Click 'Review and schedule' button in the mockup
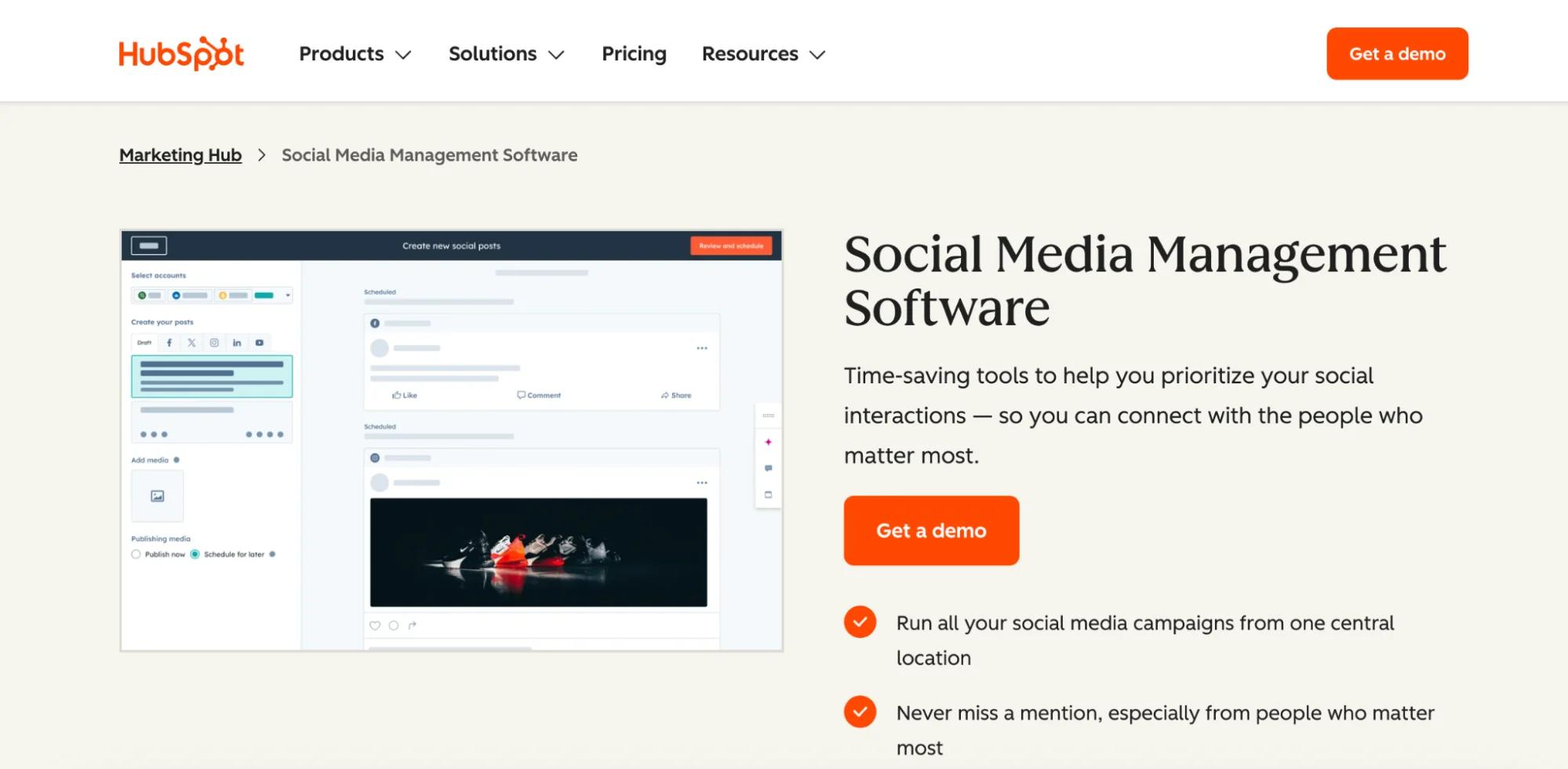 point(731,245)
